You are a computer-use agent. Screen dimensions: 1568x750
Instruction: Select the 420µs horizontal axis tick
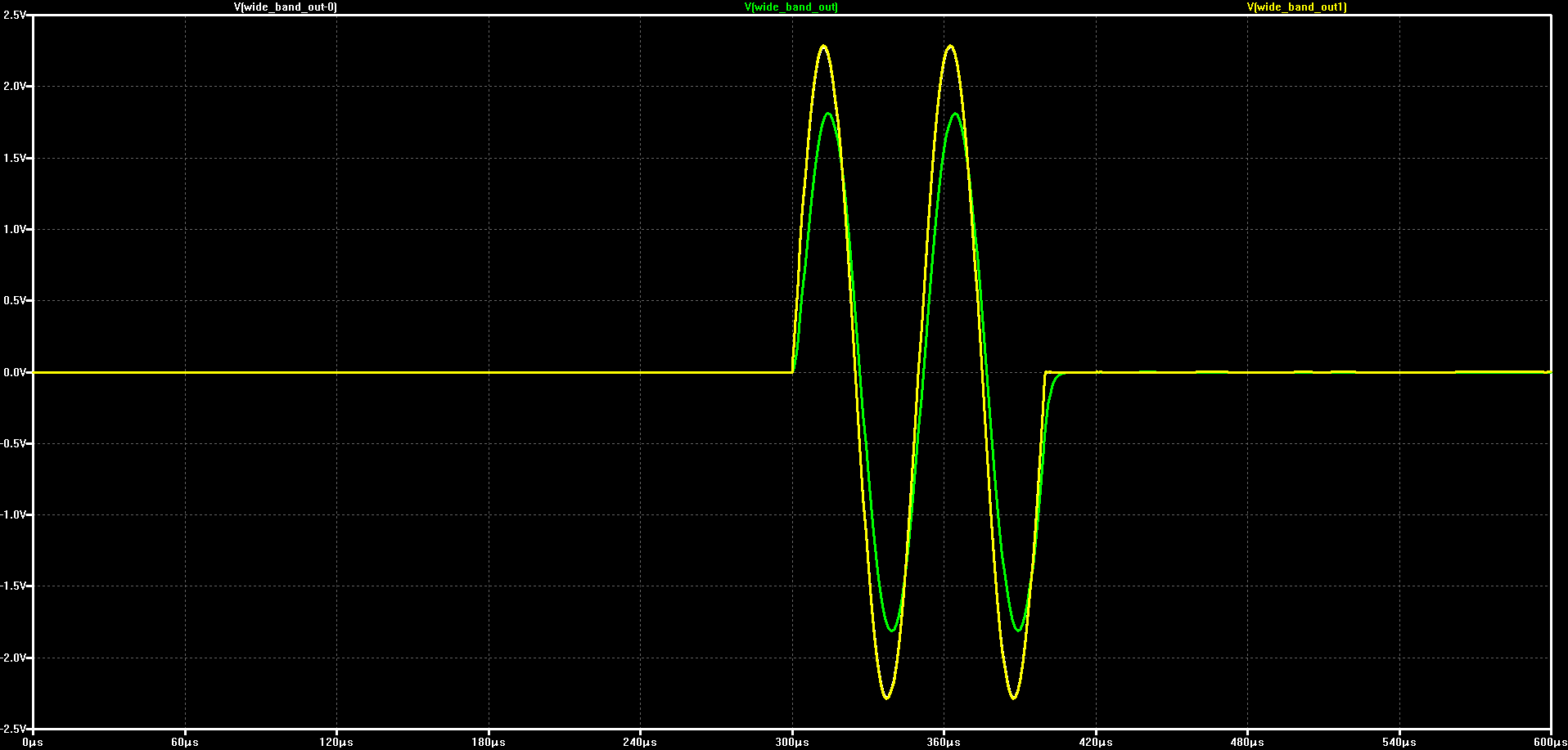click(x=1096, y=743)
